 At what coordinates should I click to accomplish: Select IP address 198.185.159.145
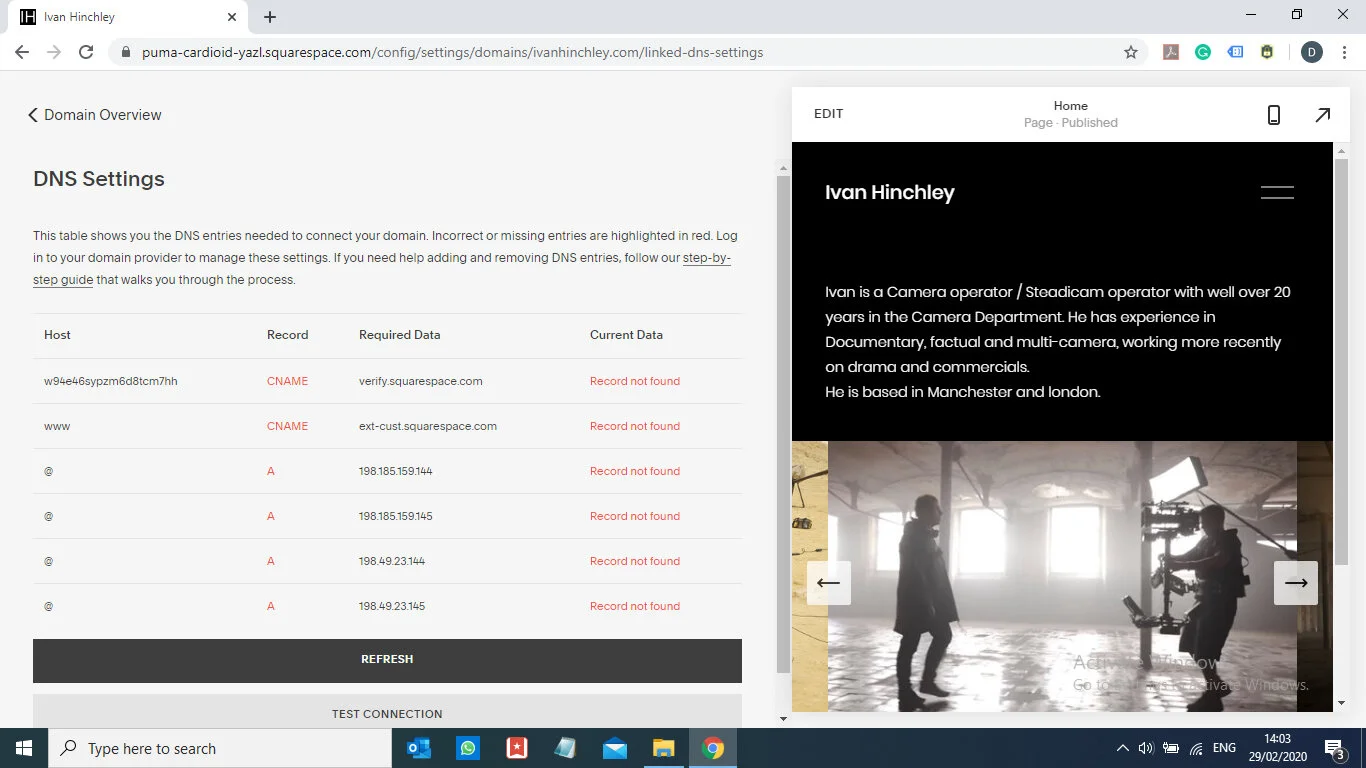click(396, 516)
